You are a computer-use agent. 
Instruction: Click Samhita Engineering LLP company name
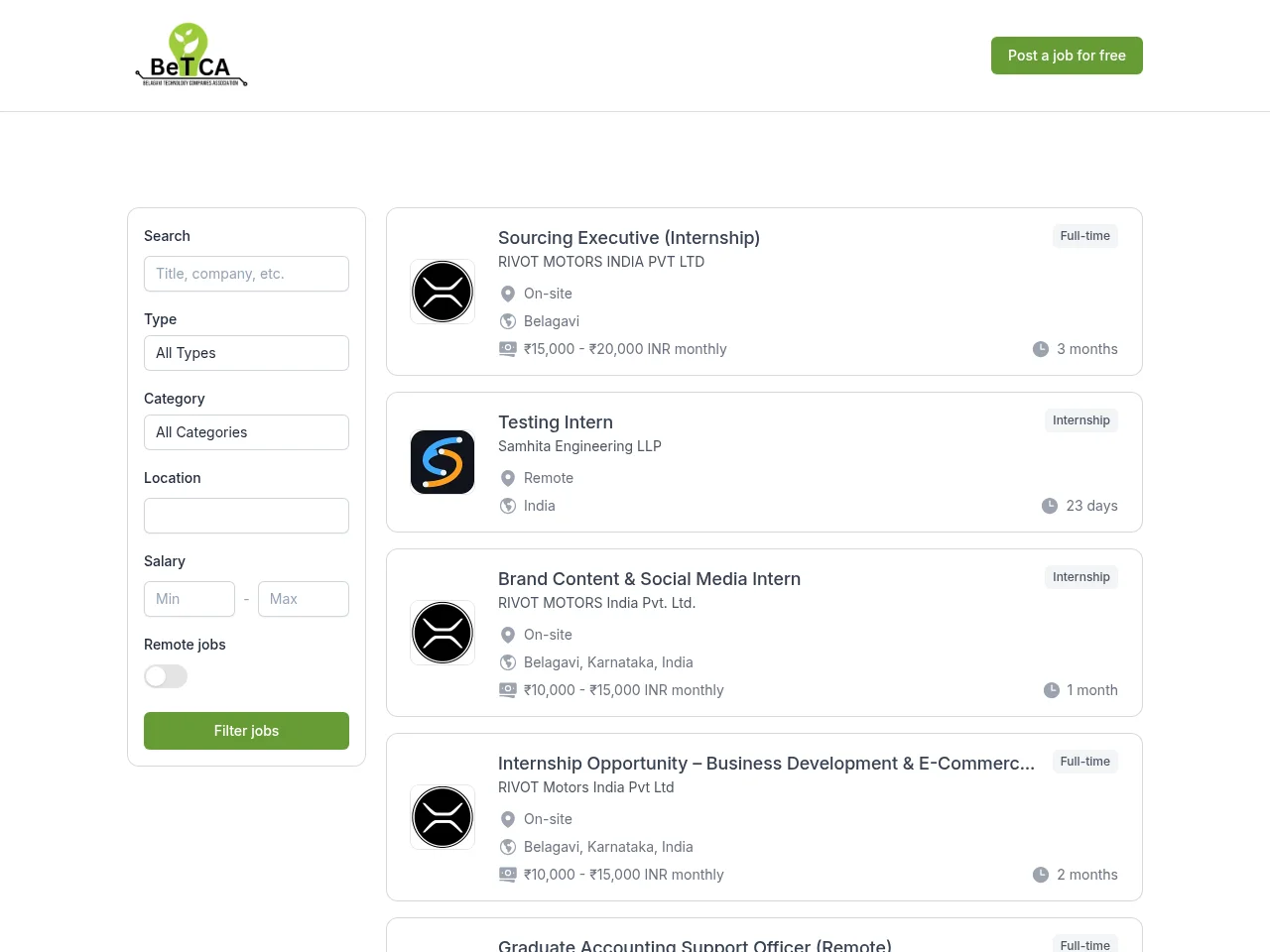(x=579, y=446)
